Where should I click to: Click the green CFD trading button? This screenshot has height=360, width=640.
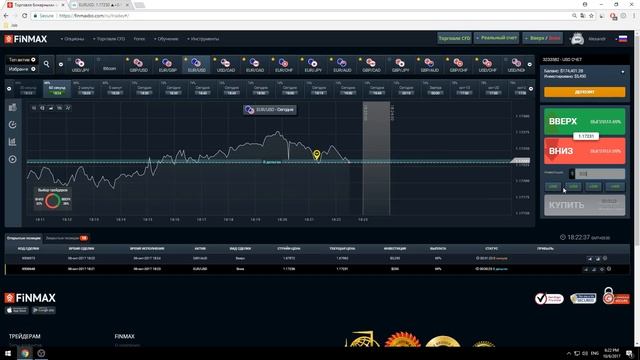[x=454, y=38]
